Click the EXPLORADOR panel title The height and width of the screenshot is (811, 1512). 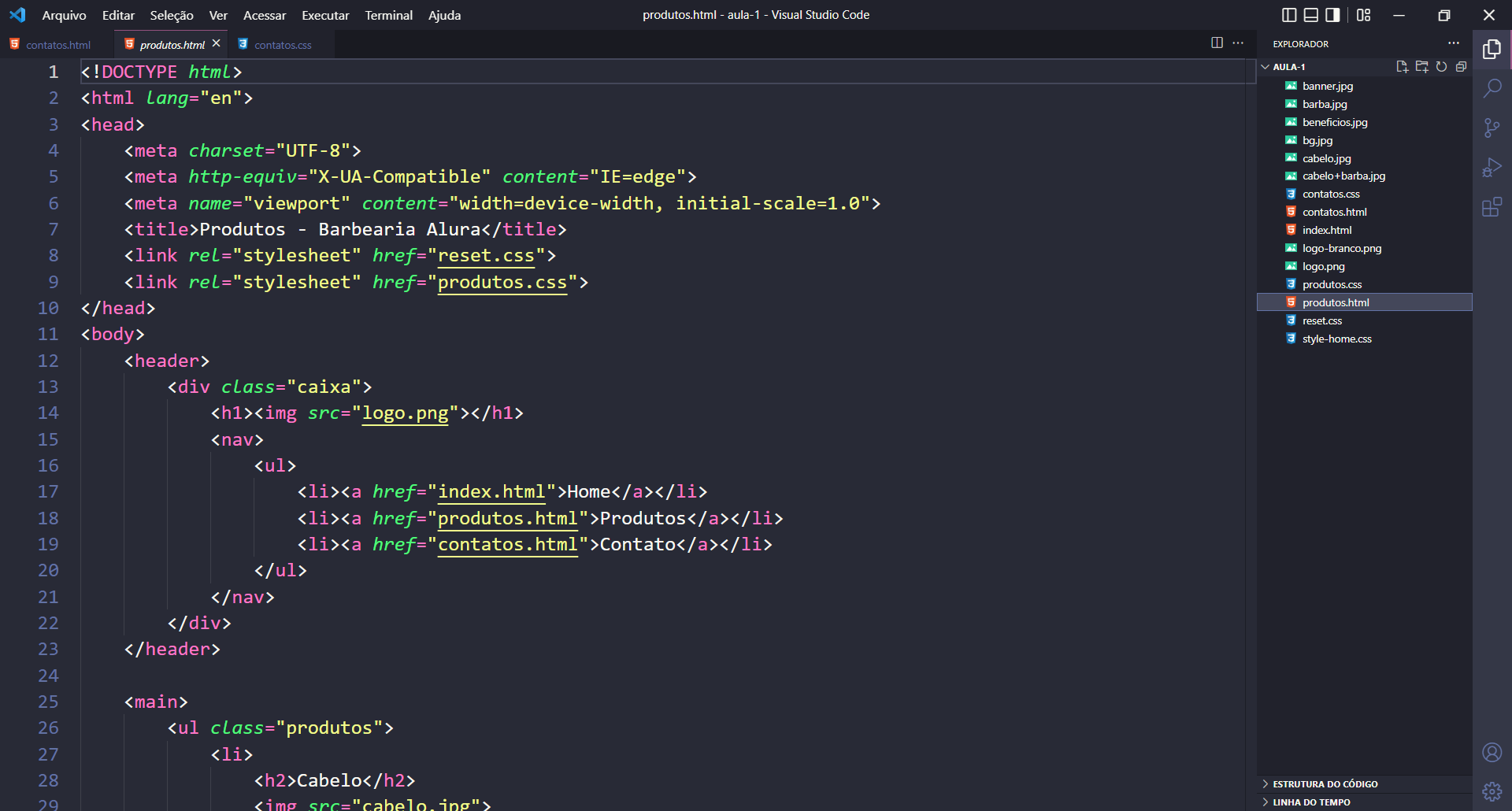coord(1300,44)
